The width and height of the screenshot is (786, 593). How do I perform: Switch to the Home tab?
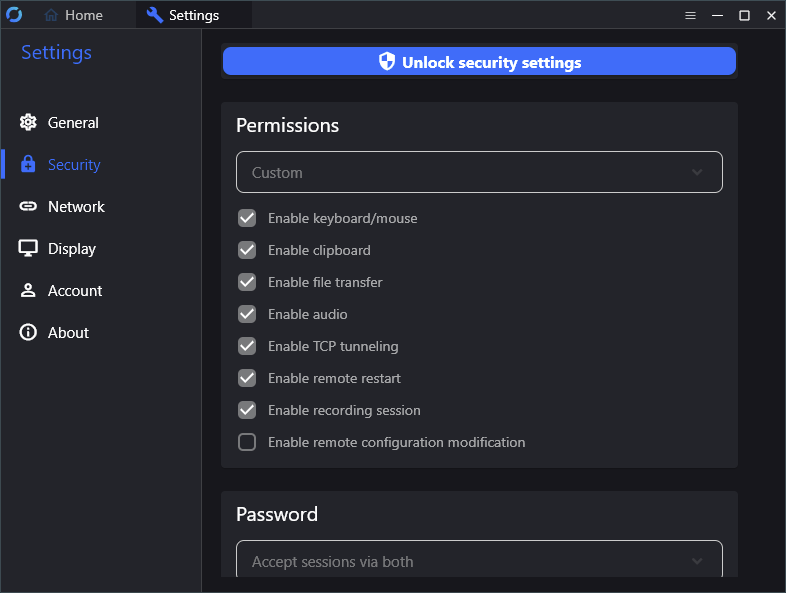click(x=74, y=15)
